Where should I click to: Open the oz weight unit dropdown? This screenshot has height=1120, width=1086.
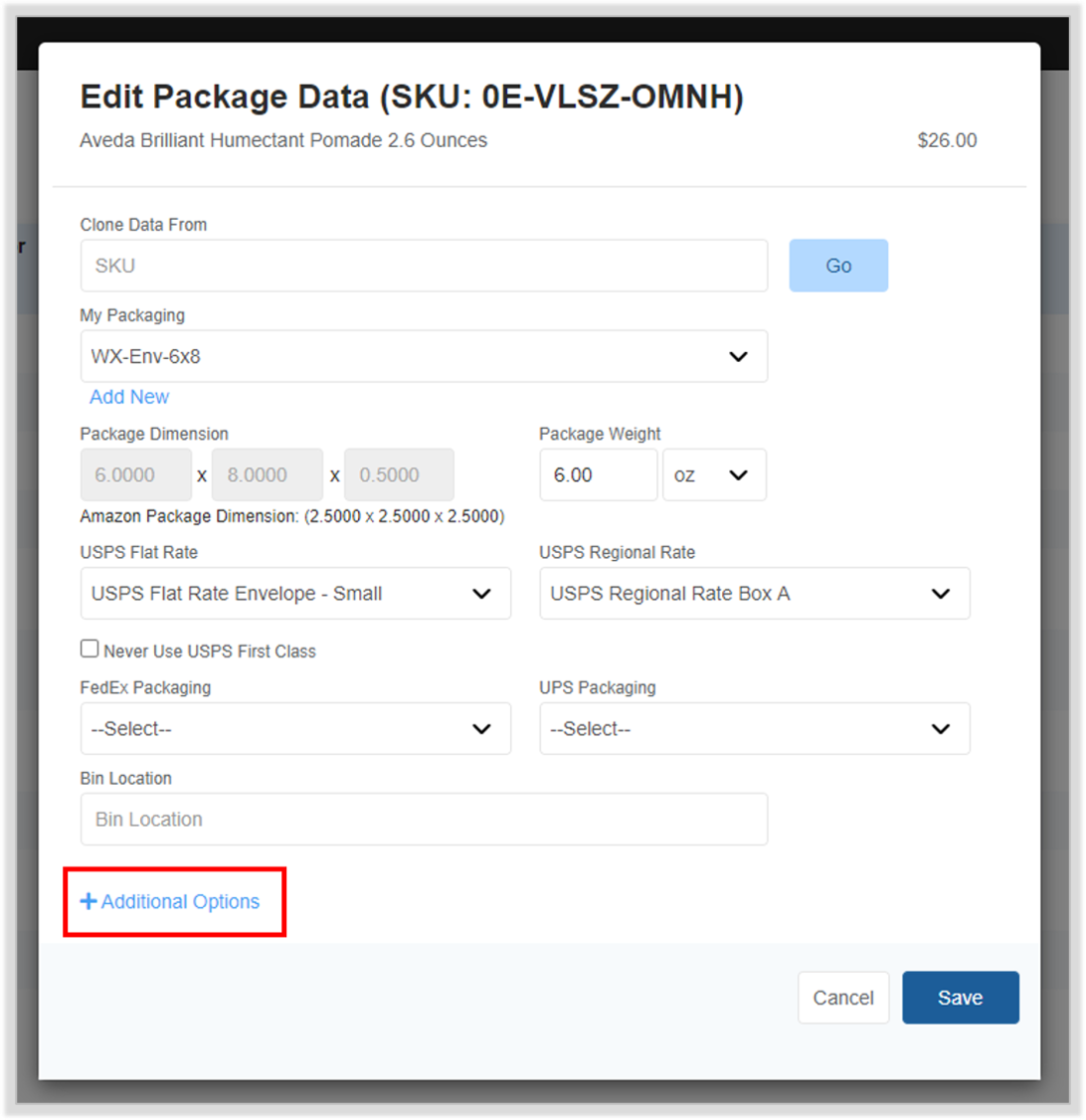click(x=715, y=475)
